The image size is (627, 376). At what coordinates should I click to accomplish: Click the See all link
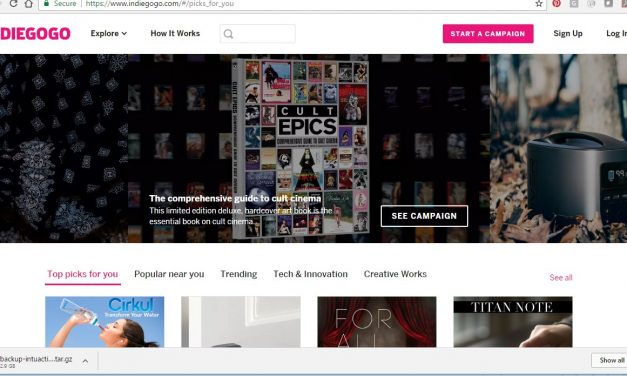click(561, 278)
